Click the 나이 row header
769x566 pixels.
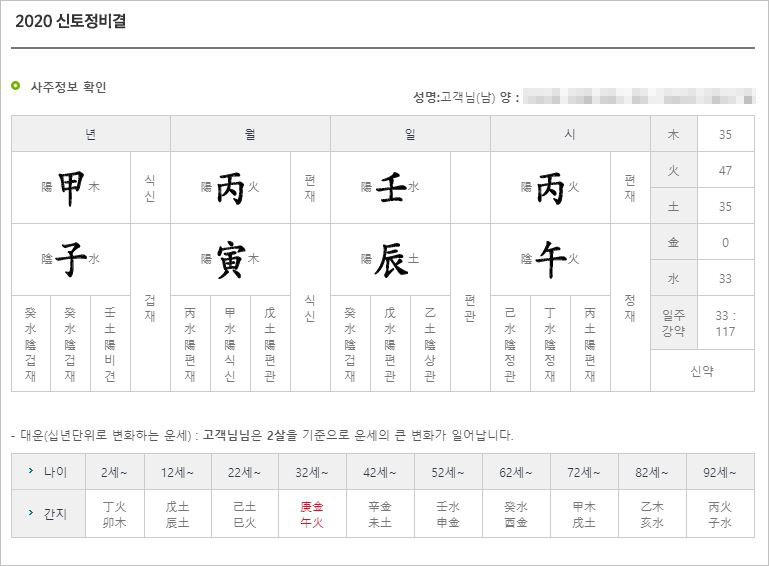click(48, 471)
